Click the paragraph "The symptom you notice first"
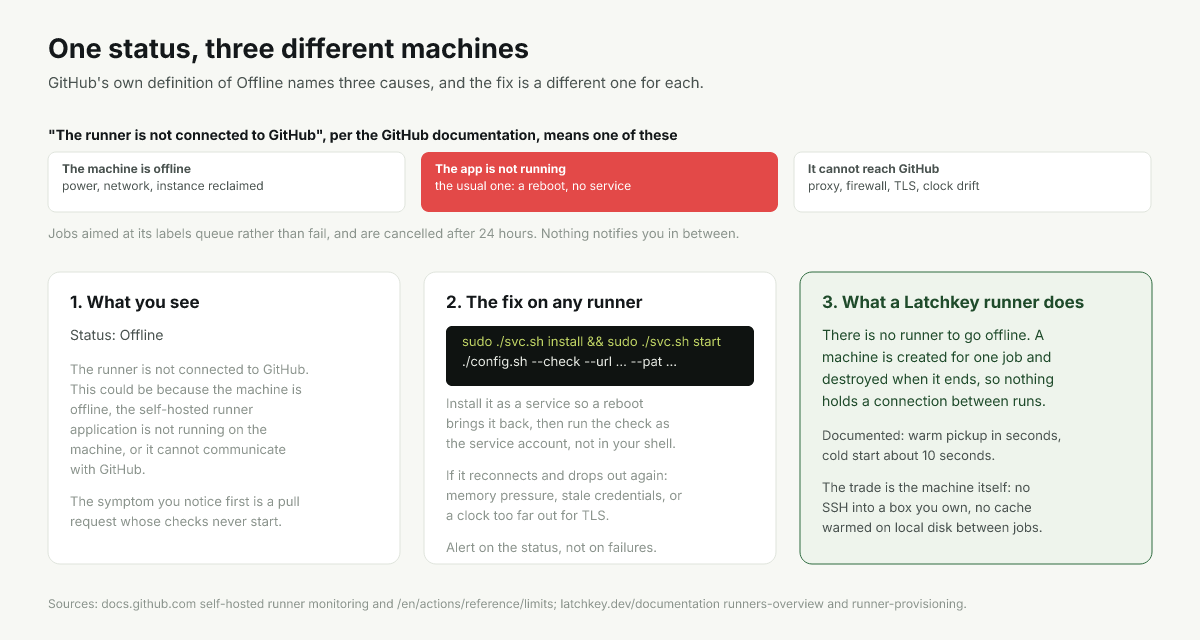 pyautogui.click(x=185, y=511)
